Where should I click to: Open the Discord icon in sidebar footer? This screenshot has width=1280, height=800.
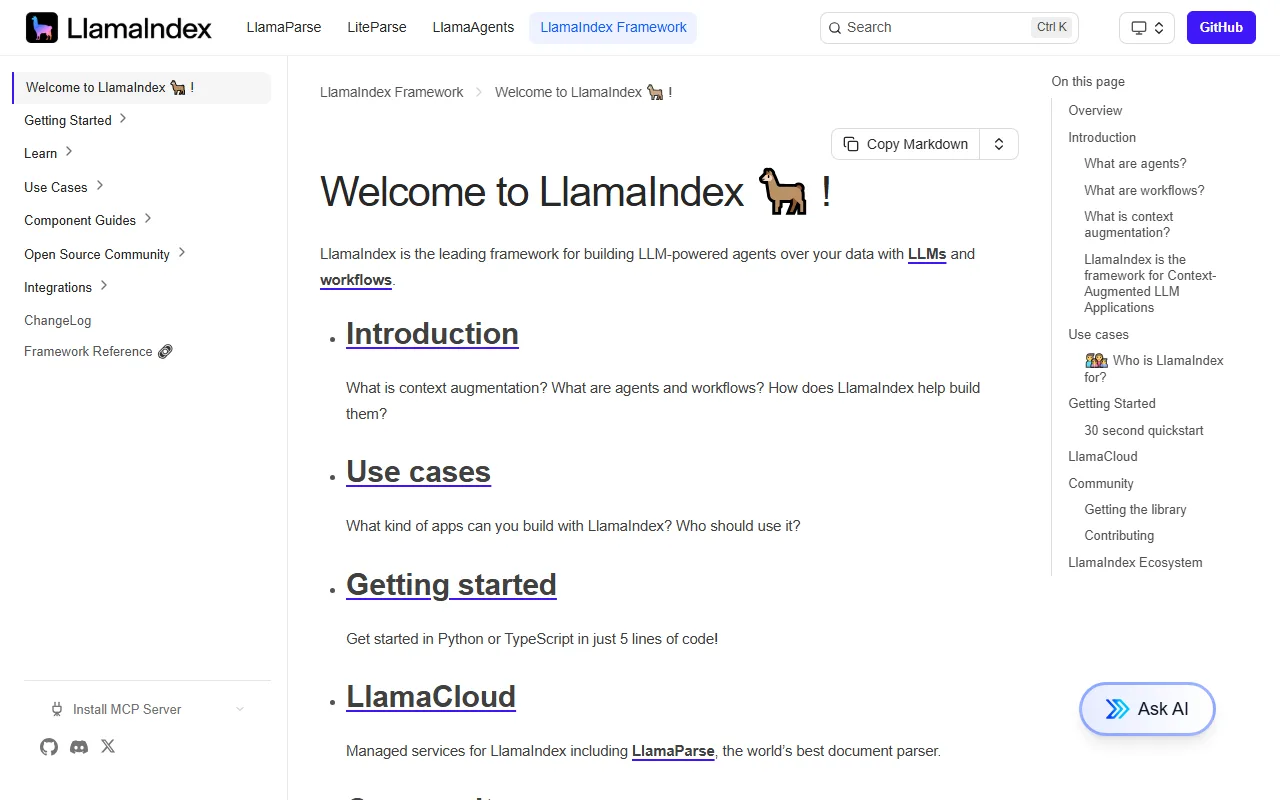coord(79,747)
